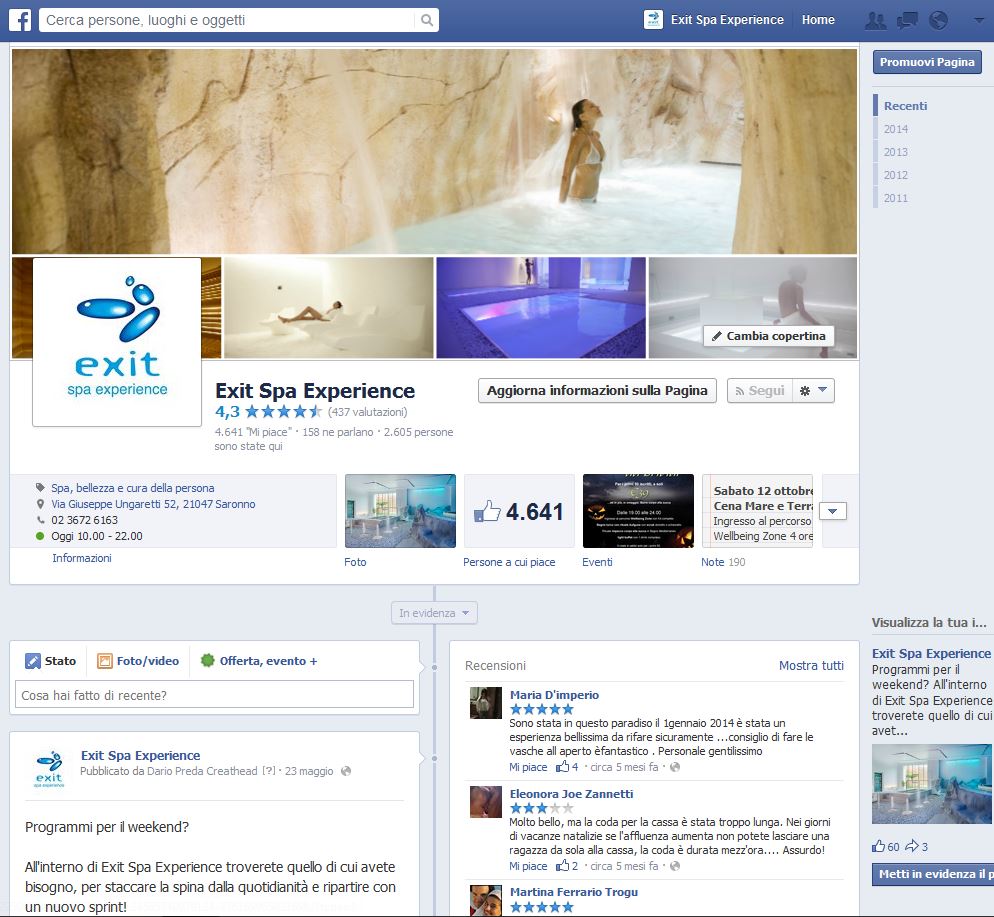Open the Eventi thumbnail tile
Image resolution: width=994 pixels, height=917 pixels.
tap(638, 511)
